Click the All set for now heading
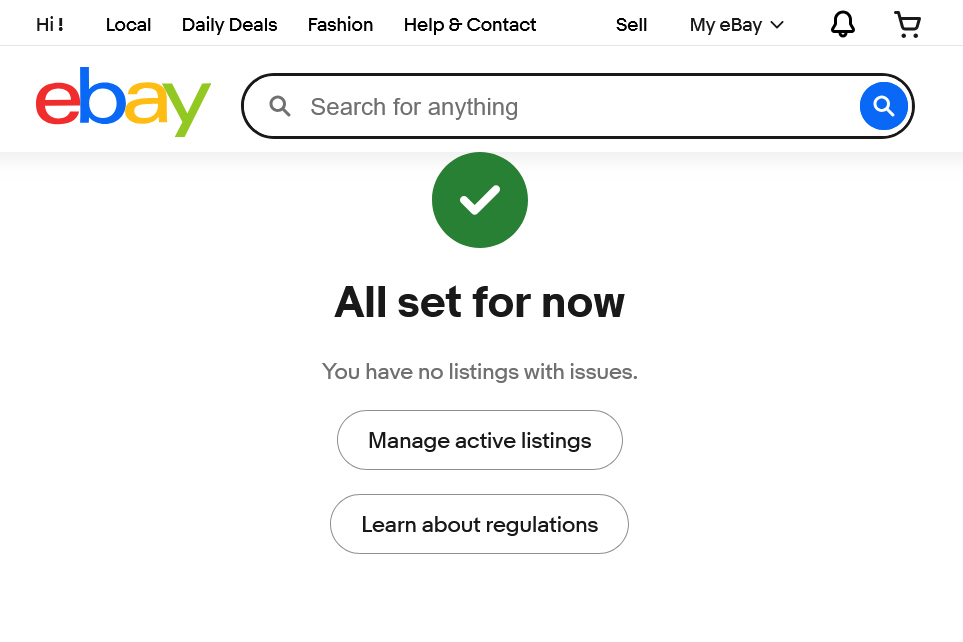This screenshot has width=963, height=642. tap(479, 302)
